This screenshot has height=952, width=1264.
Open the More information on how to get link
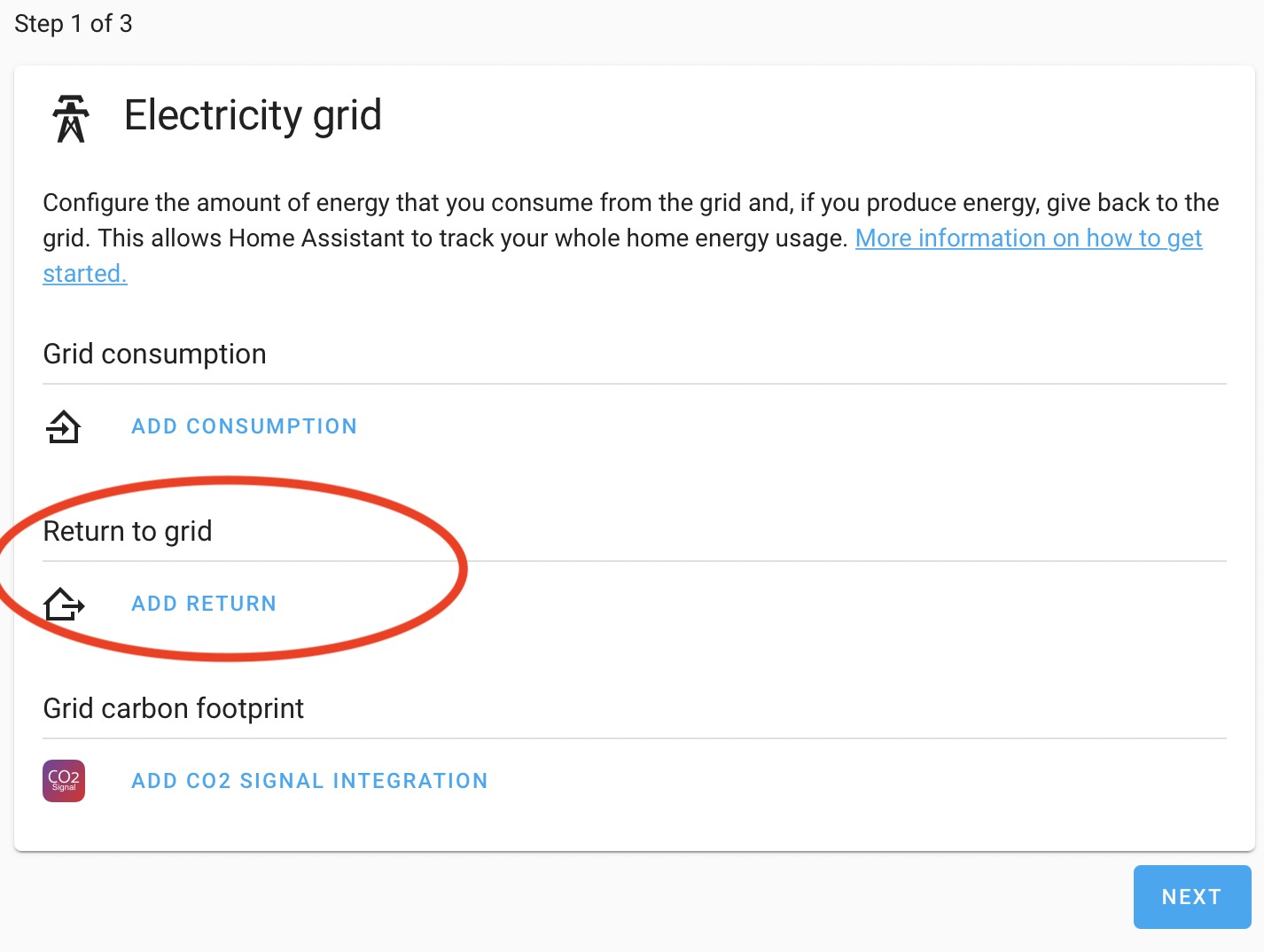click(1028, 238)
